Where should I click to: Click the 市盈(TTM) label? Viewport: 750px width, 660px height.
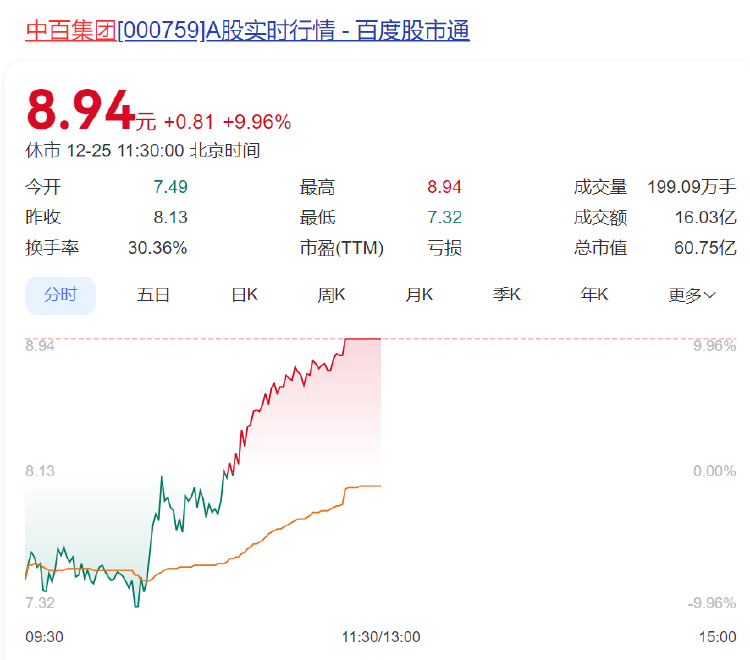342,248
